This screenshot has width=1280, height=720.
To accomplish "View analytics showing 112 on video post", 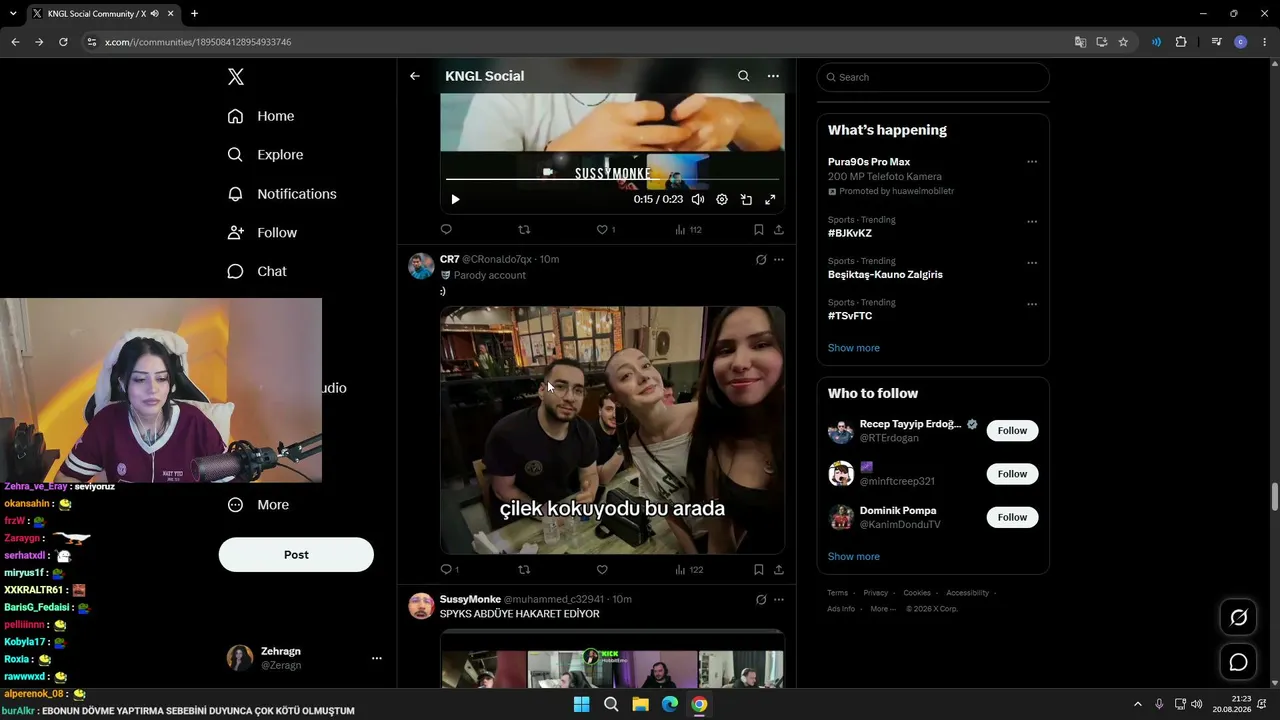I will coord(689,230).
